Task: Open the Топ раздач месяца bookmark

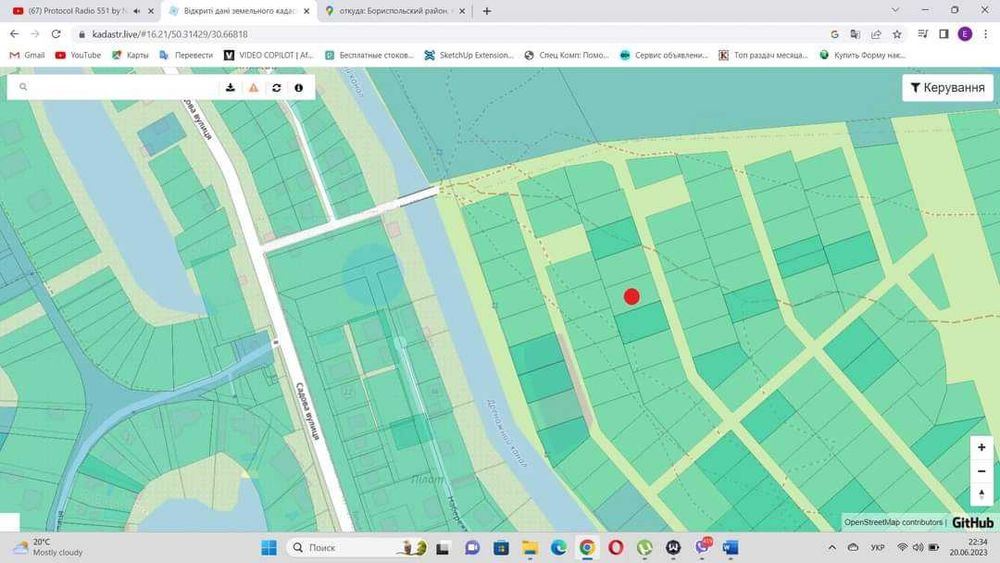Action: [763, 55]
